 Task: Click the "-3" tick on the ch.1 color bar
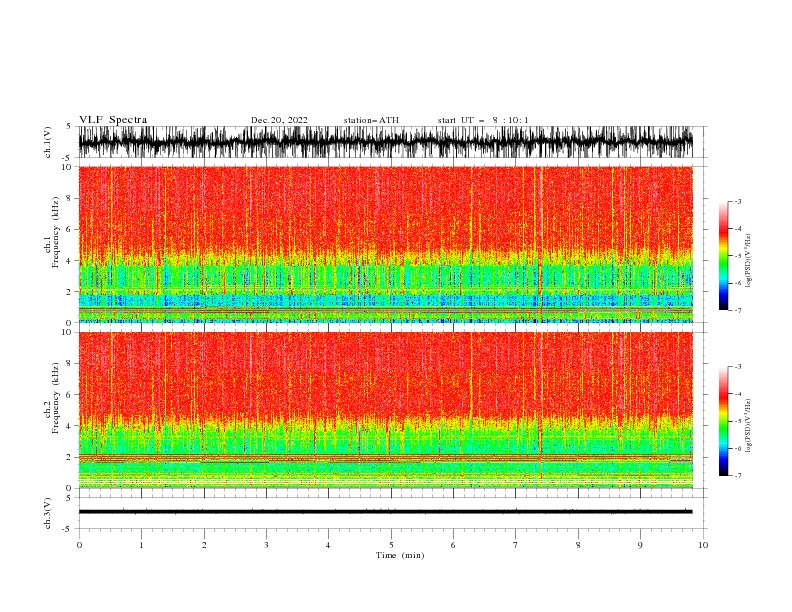[738, 201]
